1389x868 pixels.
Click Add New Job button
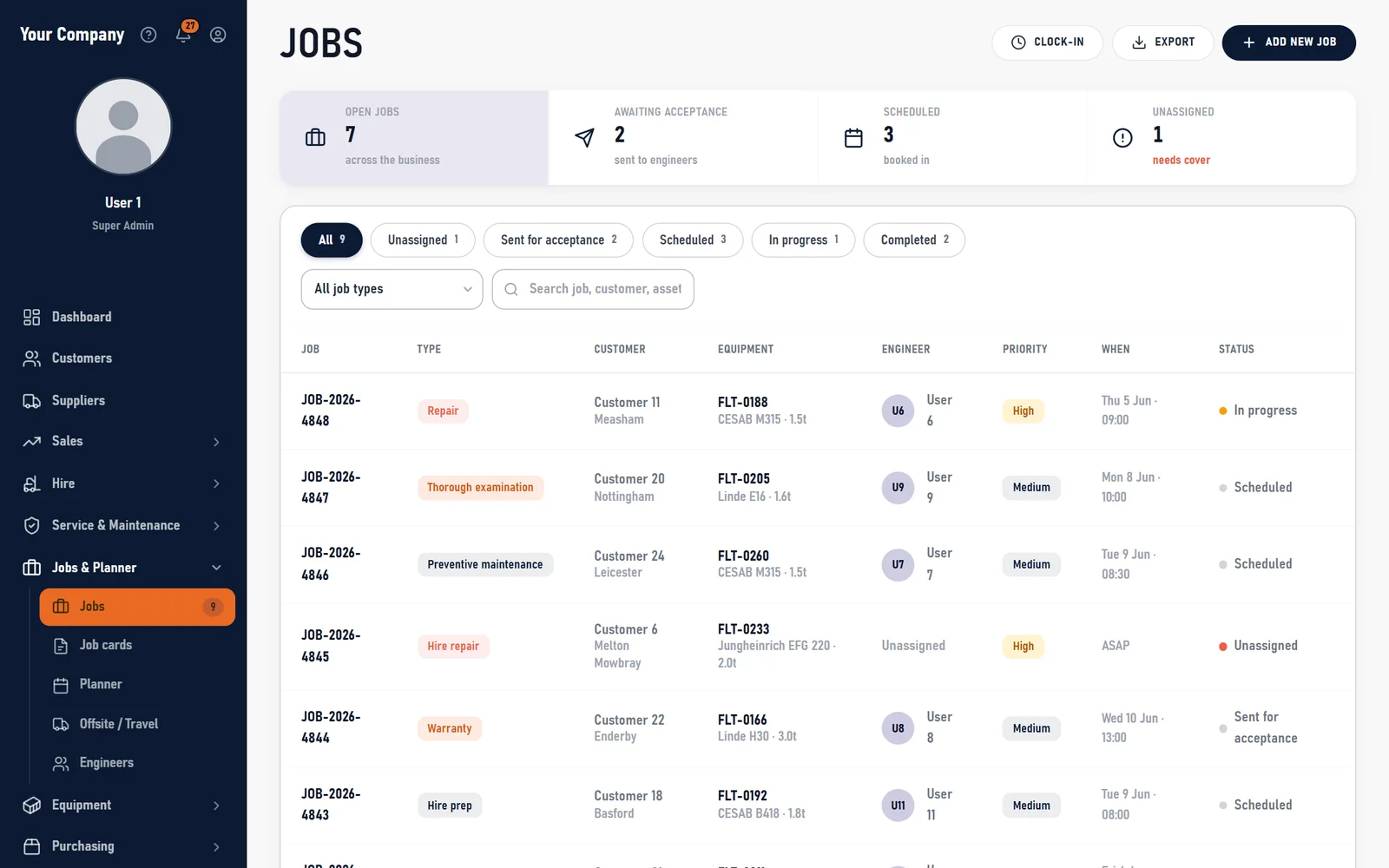pos(1288,43)
